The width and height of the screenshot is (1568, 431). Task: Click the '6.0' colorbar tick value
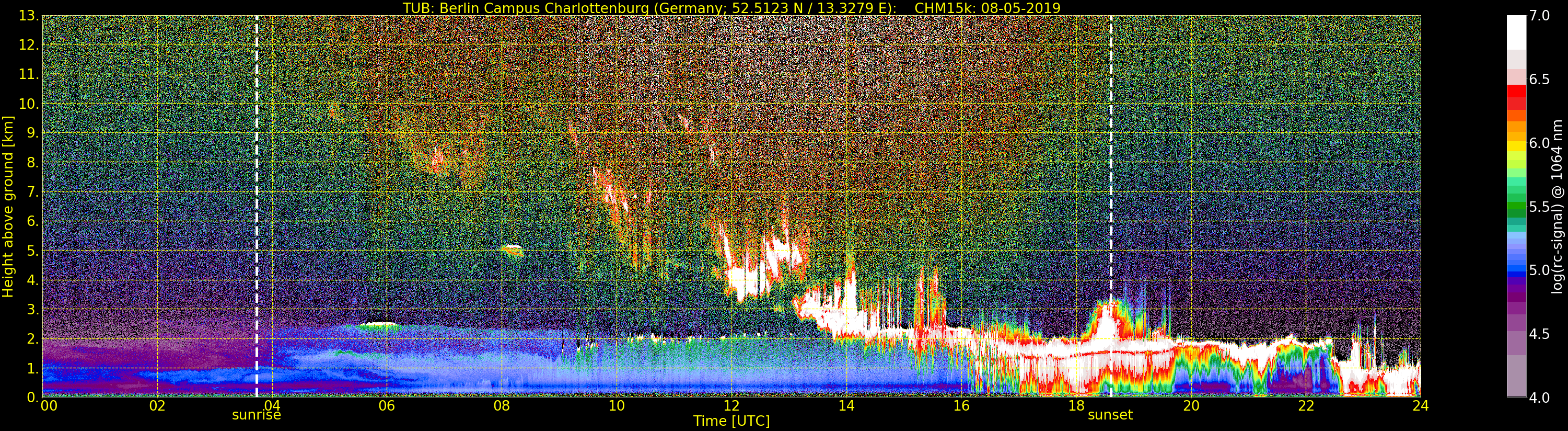(1539, 143)
